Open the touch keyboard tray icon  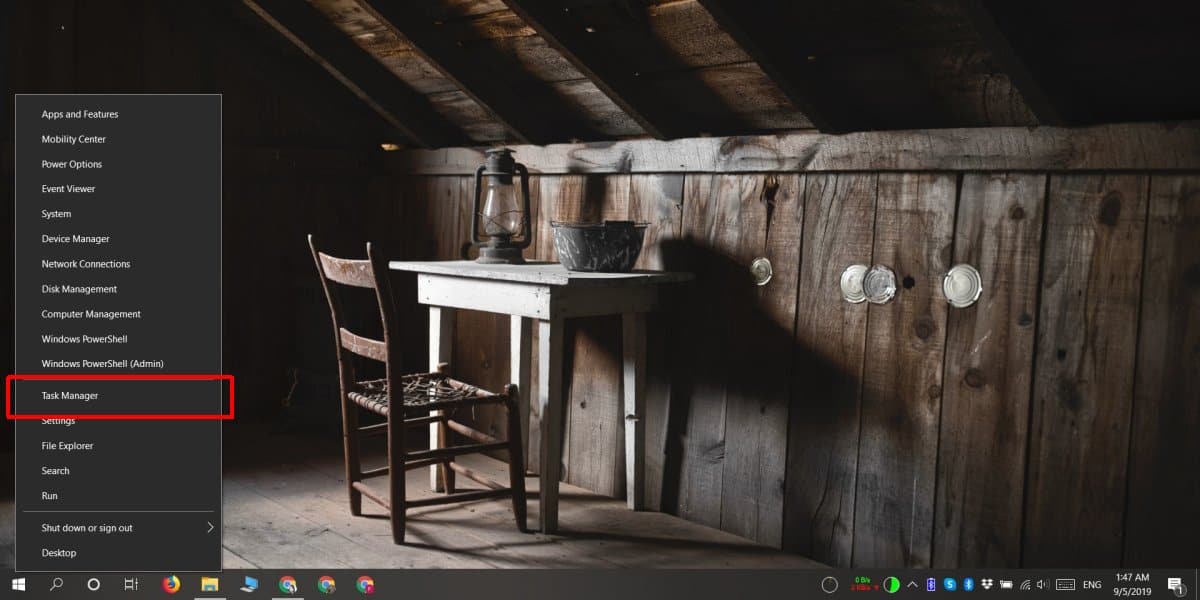click(x=1065, y=584)
